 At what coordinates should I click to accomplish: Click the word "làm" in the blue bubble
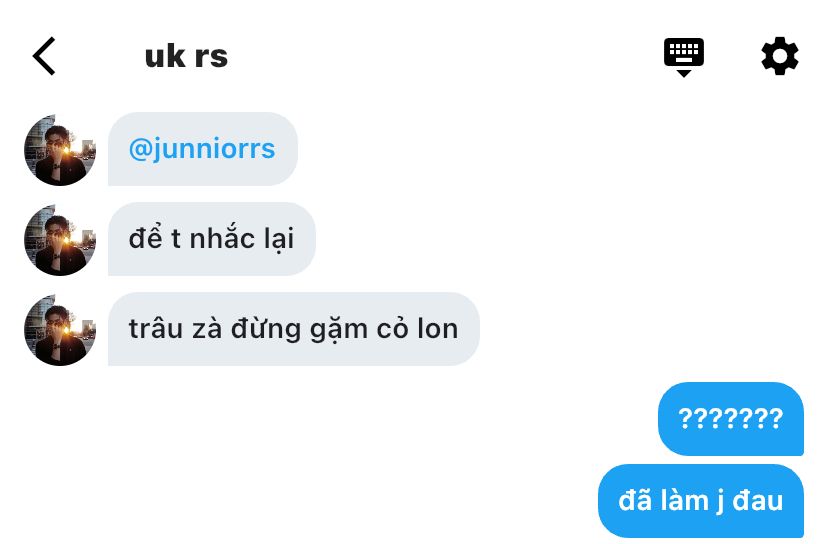(684, 500)
